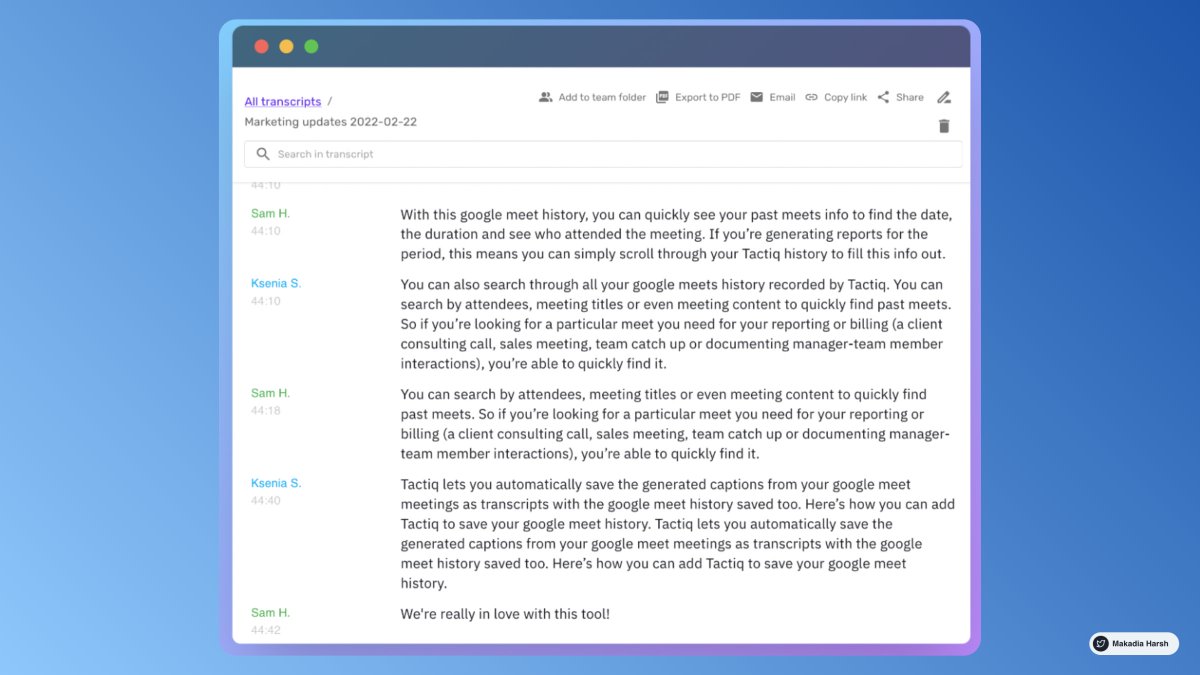Click the 44:42 timestamp under Sam H.
The height and width of the screenshot is (675, 1200).
coord(266,631)
